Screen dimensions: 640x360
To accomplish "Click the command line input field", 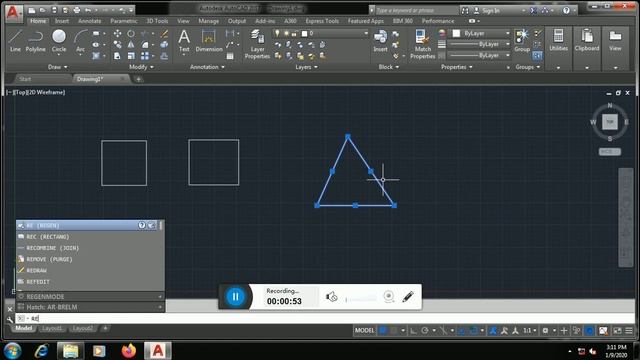I will pos(324,318).
